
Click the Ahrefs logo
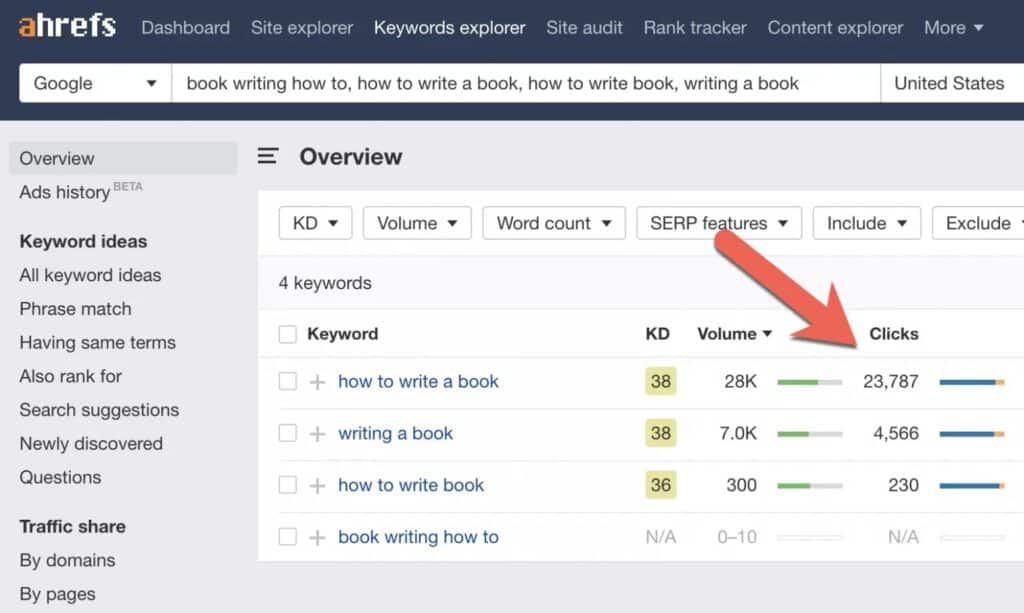(67, 26)
